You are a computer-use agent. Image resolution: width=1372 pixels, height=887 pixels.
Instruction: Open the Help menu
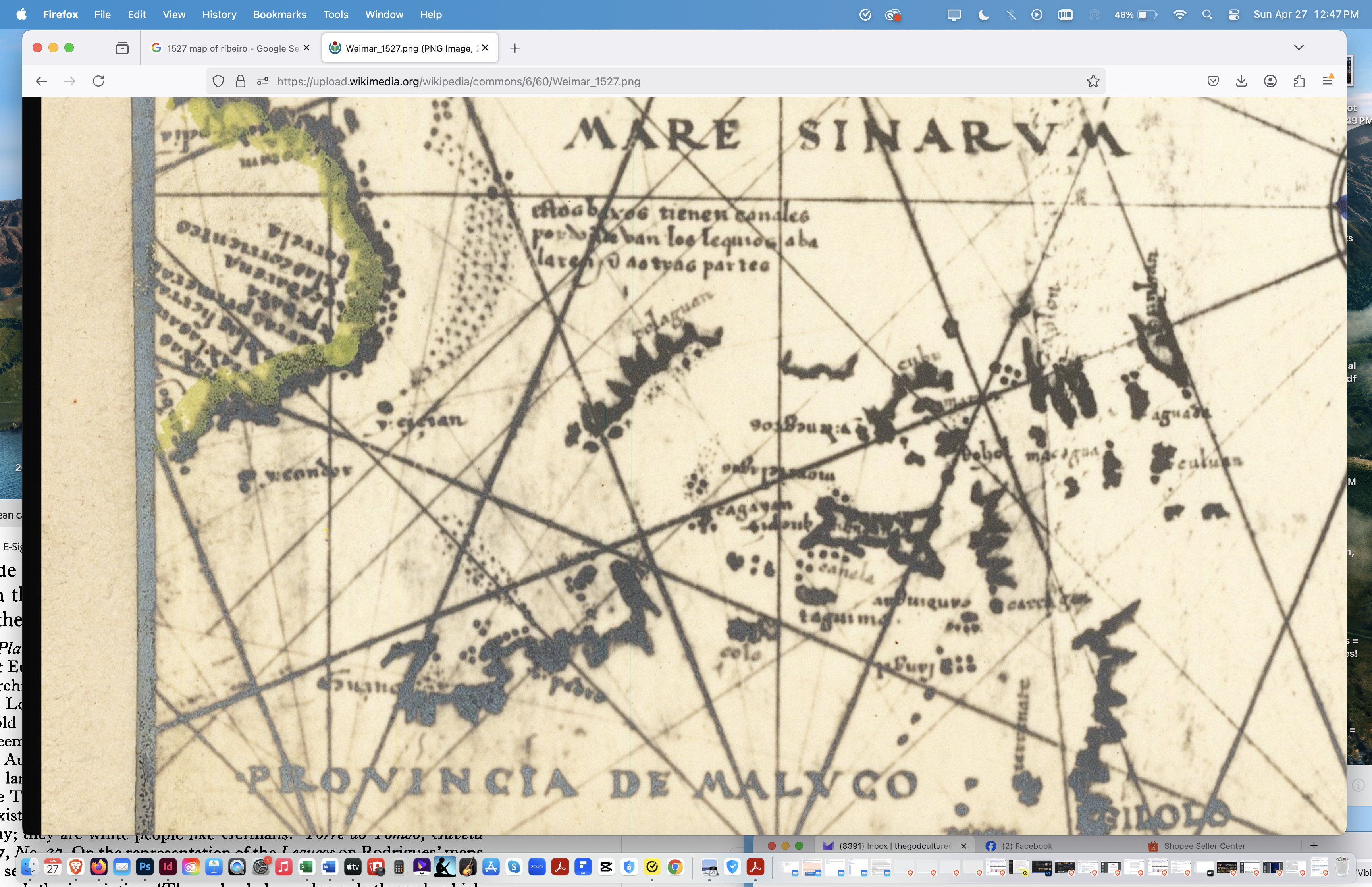pos(431,14)
